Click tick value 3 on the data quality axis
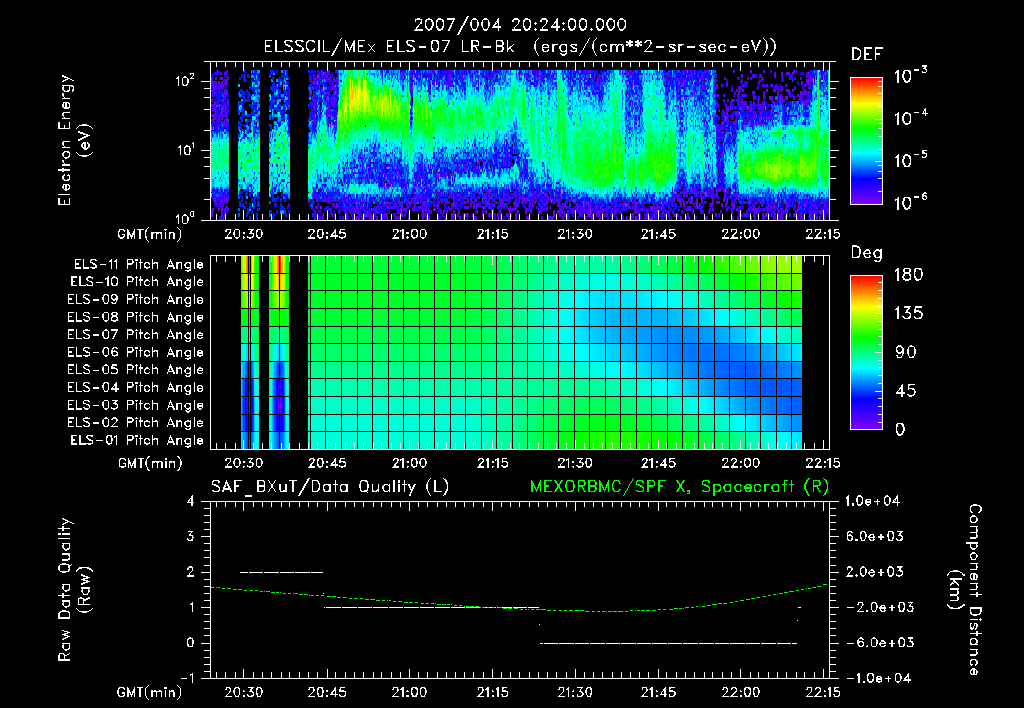The image size is (1024, 708). [x=191, y=536]
